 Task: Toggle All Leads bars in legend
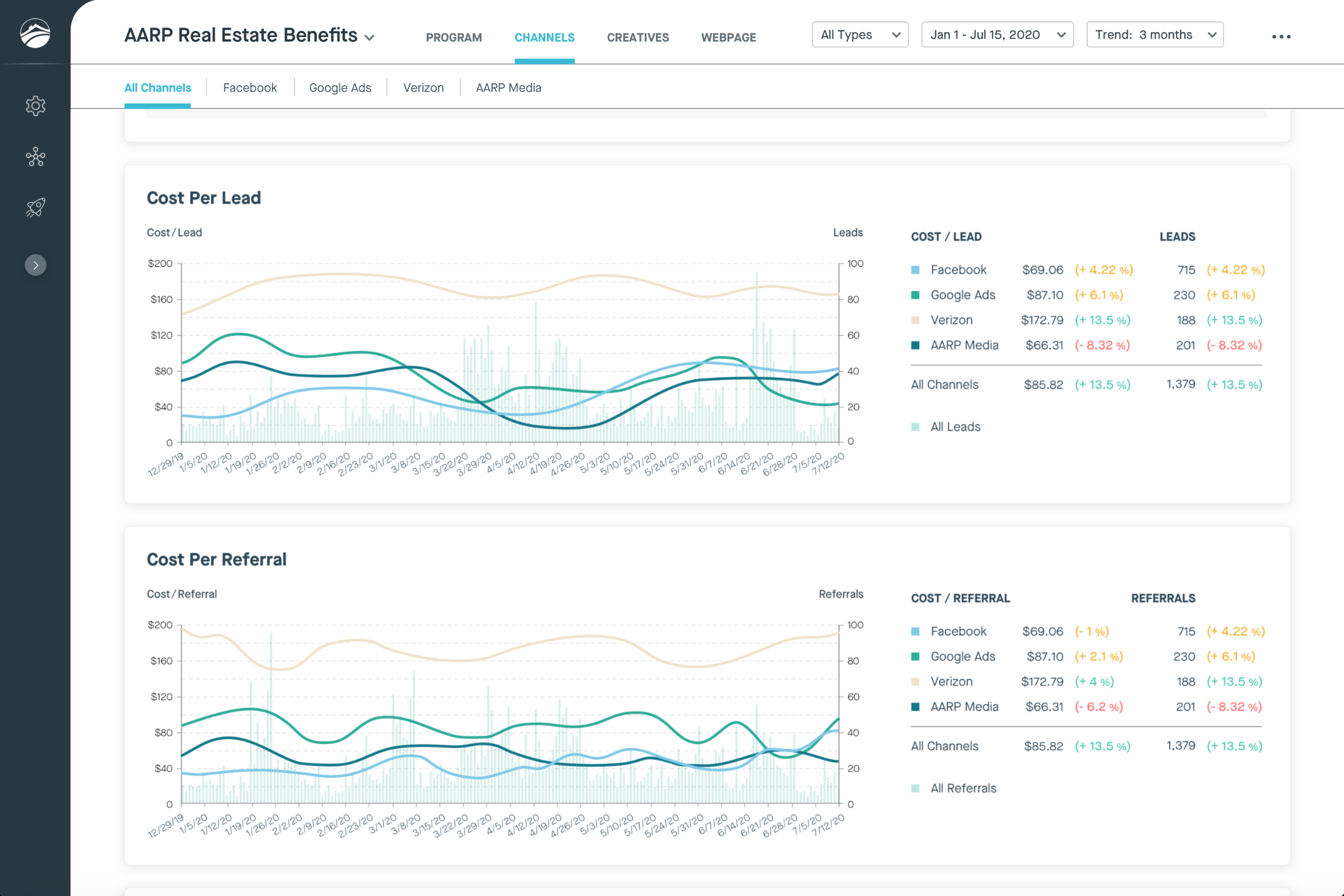954,427
